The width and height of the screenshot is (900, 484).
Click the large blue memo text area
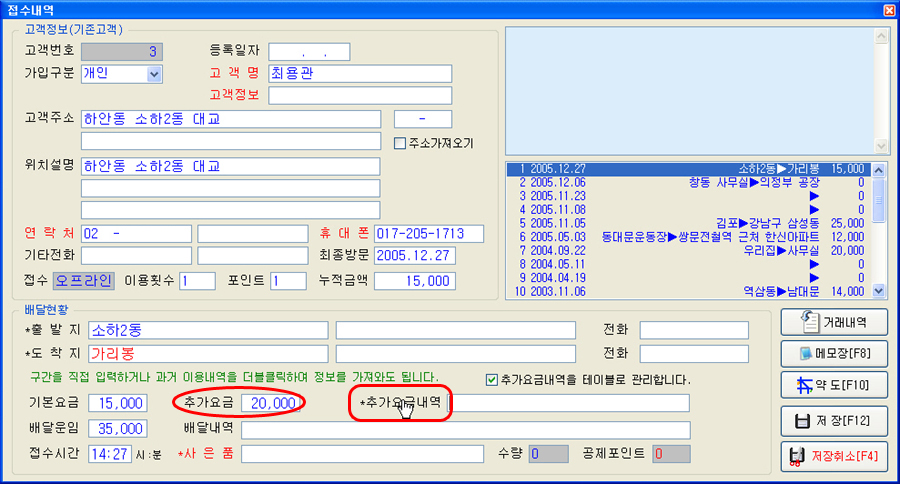click(690, 91)
